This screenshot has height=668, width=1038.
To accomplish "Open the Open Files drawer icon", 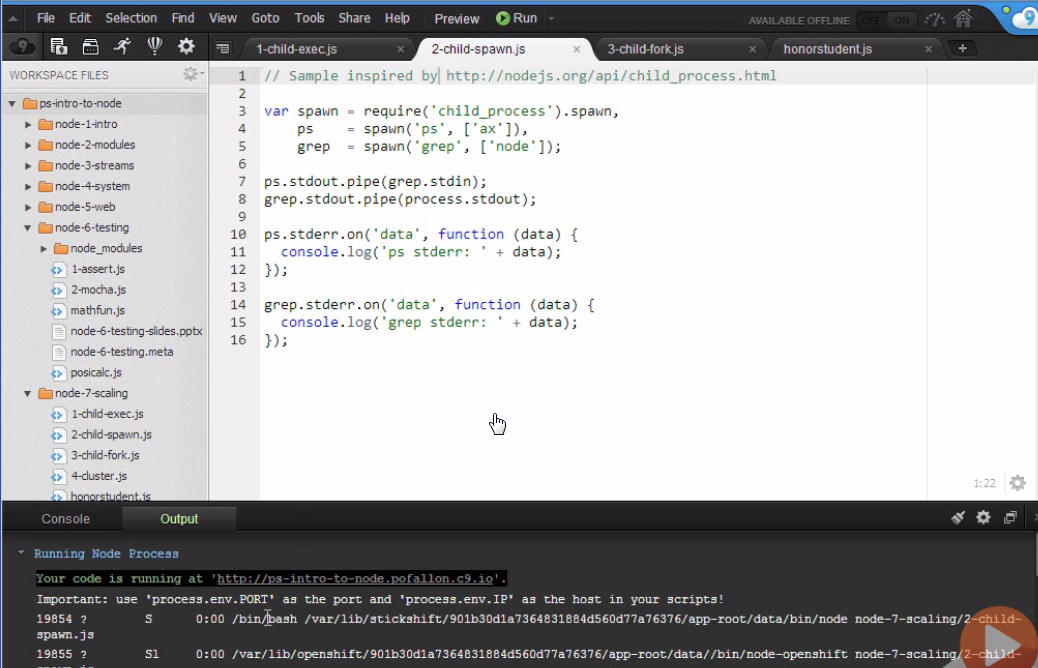I will click(x=90, y=46).
